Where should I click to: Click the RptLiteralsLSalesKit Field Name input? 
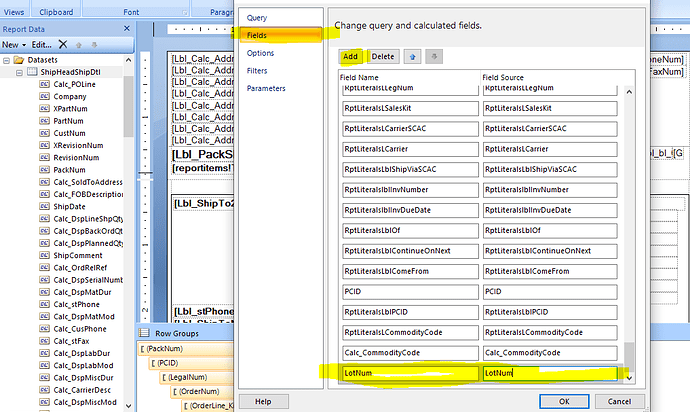pos(410,108)
